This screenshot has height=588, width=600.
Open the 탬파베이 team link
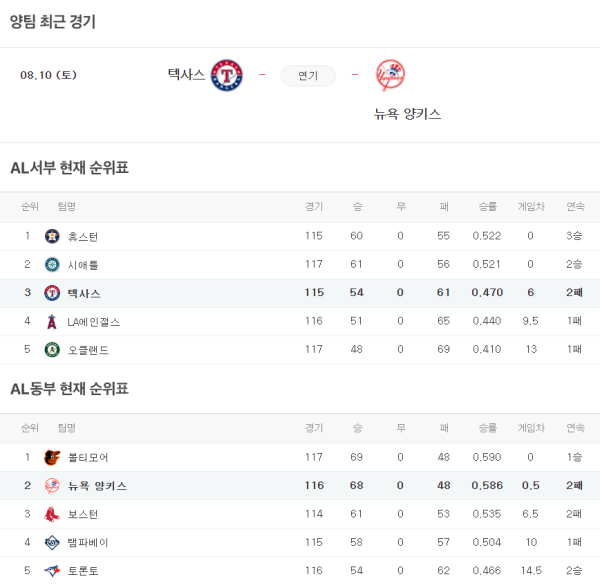[87, 542]
